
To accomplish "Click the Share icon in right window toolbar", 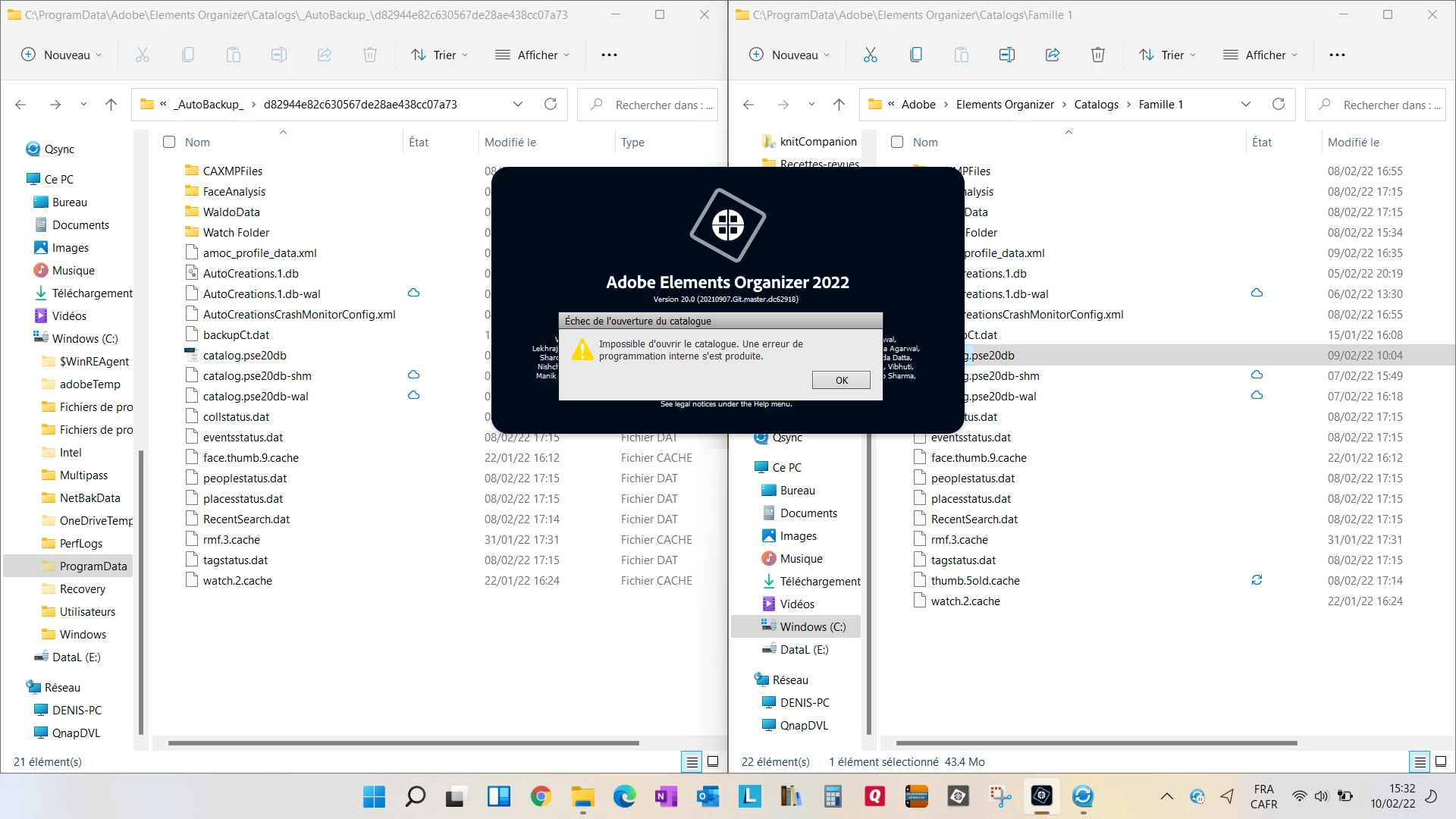I will coord(1053,55).
